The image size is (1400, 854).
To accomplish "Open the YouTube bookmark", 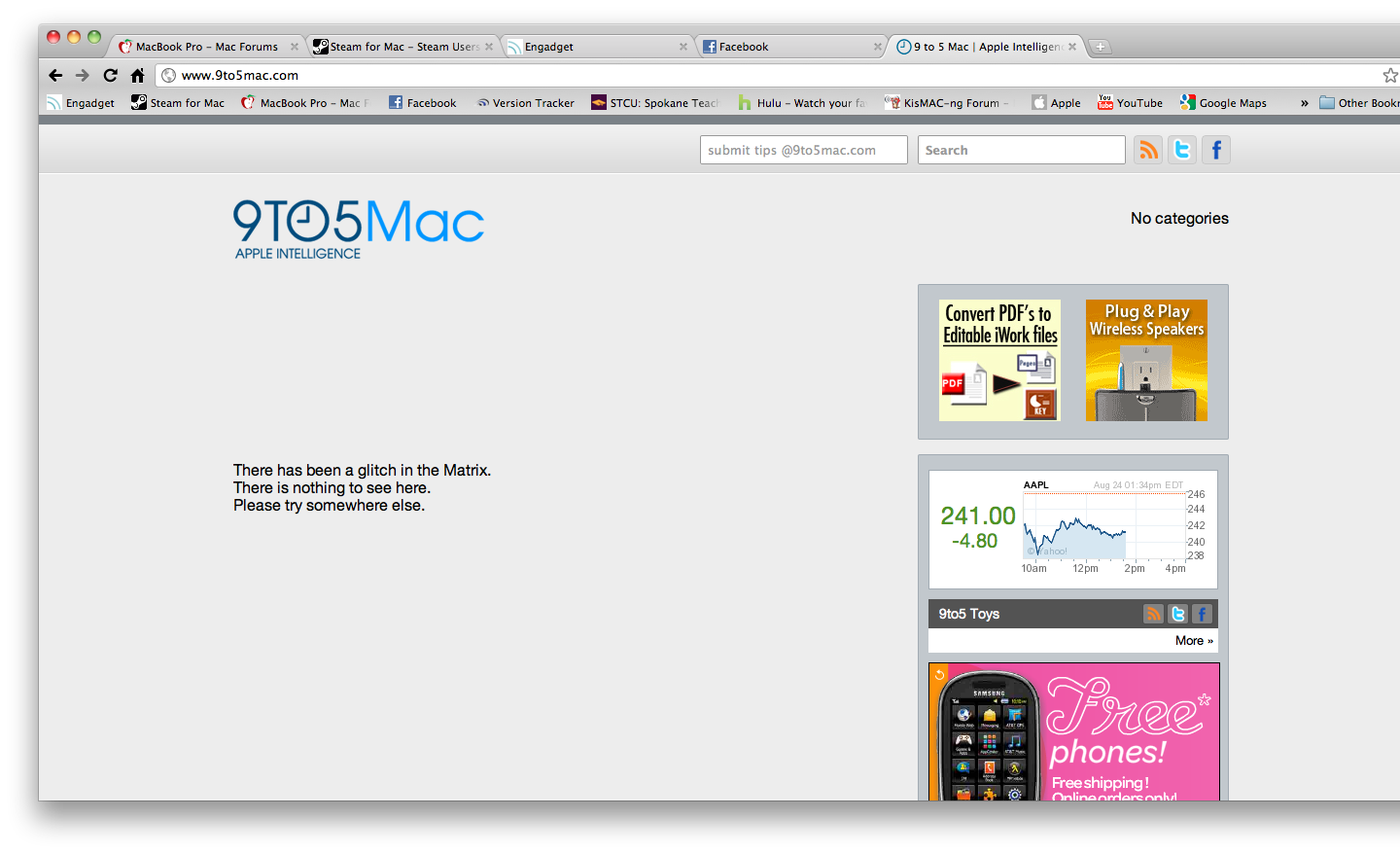I will (1130, 103).
